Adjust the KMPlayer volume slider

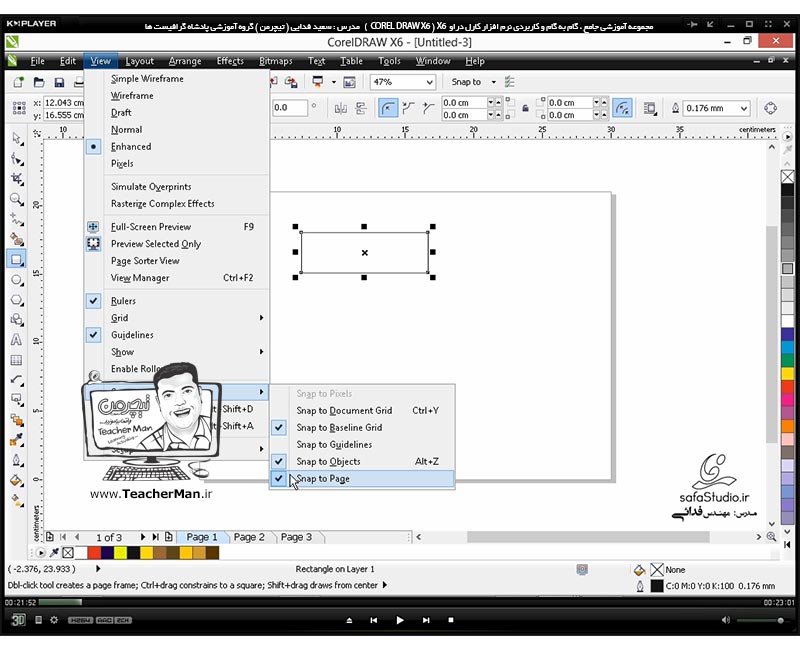point(761,620)
